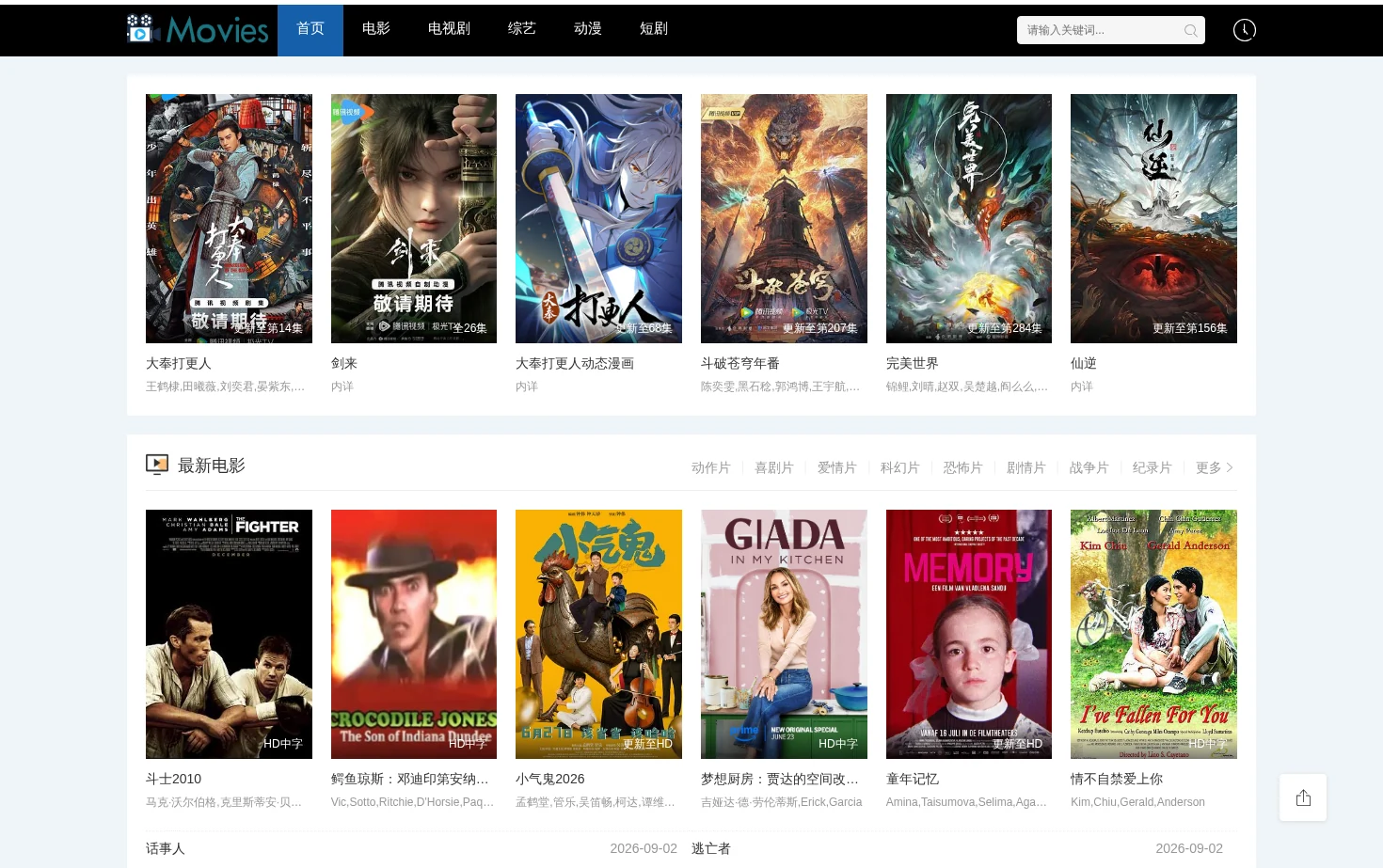Open the Crocodile Jones movie poster

coord(414,634)
